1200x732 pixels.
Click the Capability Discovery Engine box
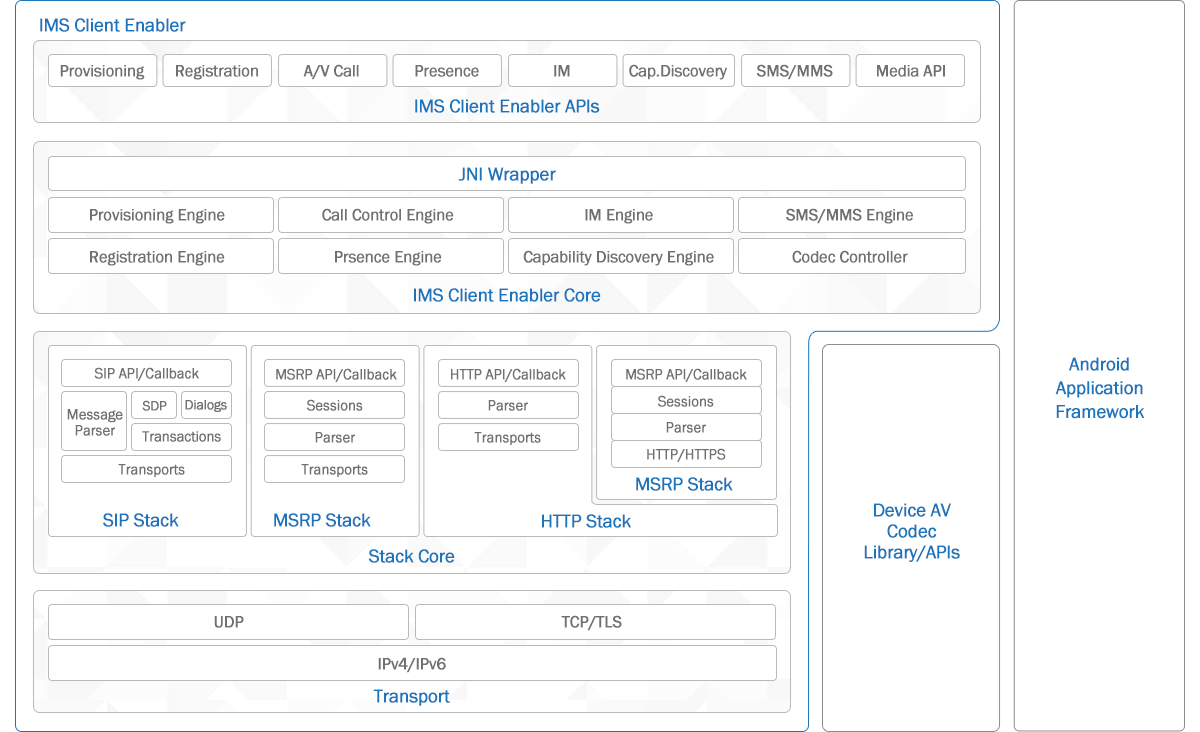click(x=621, y=256)
